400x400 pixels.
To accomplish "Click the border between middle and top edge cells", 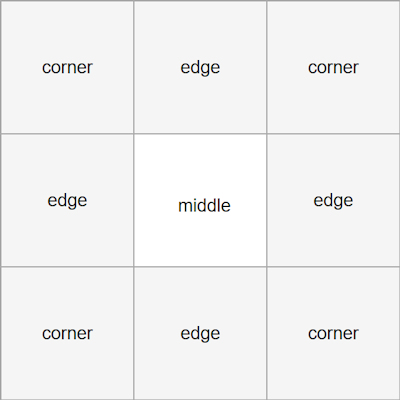I will pos(200,134).
